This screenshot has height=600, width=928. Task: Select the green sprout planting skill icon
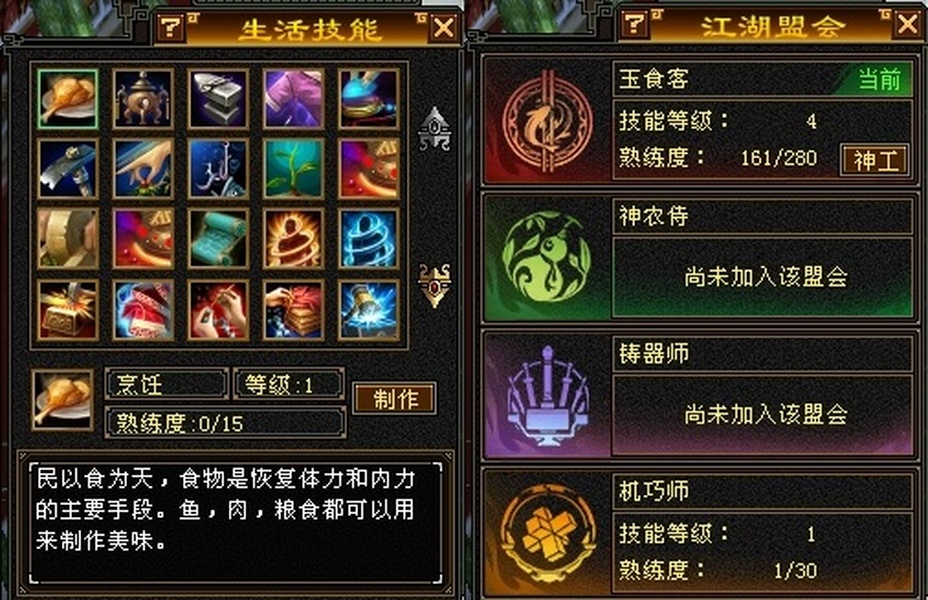(x=294, y=169)
